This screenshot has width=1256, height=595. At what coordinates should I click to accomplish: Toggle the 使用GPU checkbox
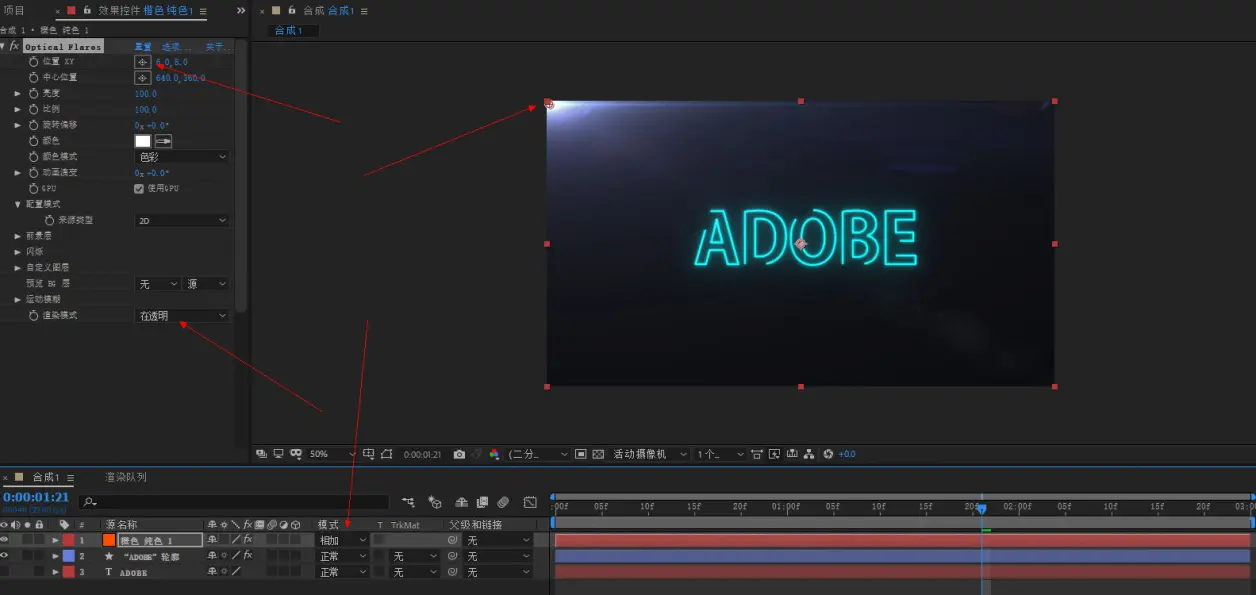tap(139, 188)
